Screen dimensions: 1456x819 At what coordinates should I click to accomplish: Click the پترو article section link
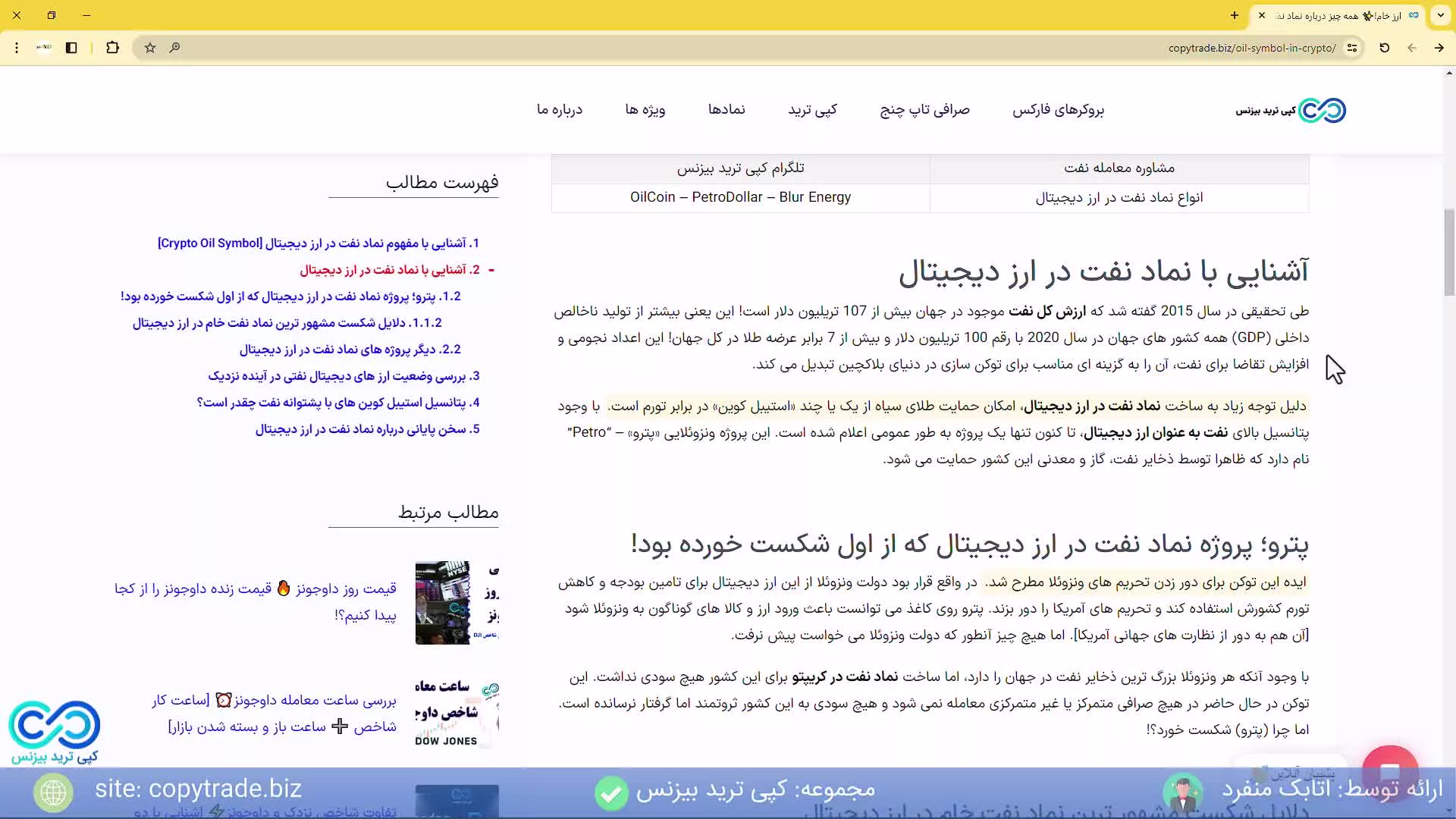[292, 295]
